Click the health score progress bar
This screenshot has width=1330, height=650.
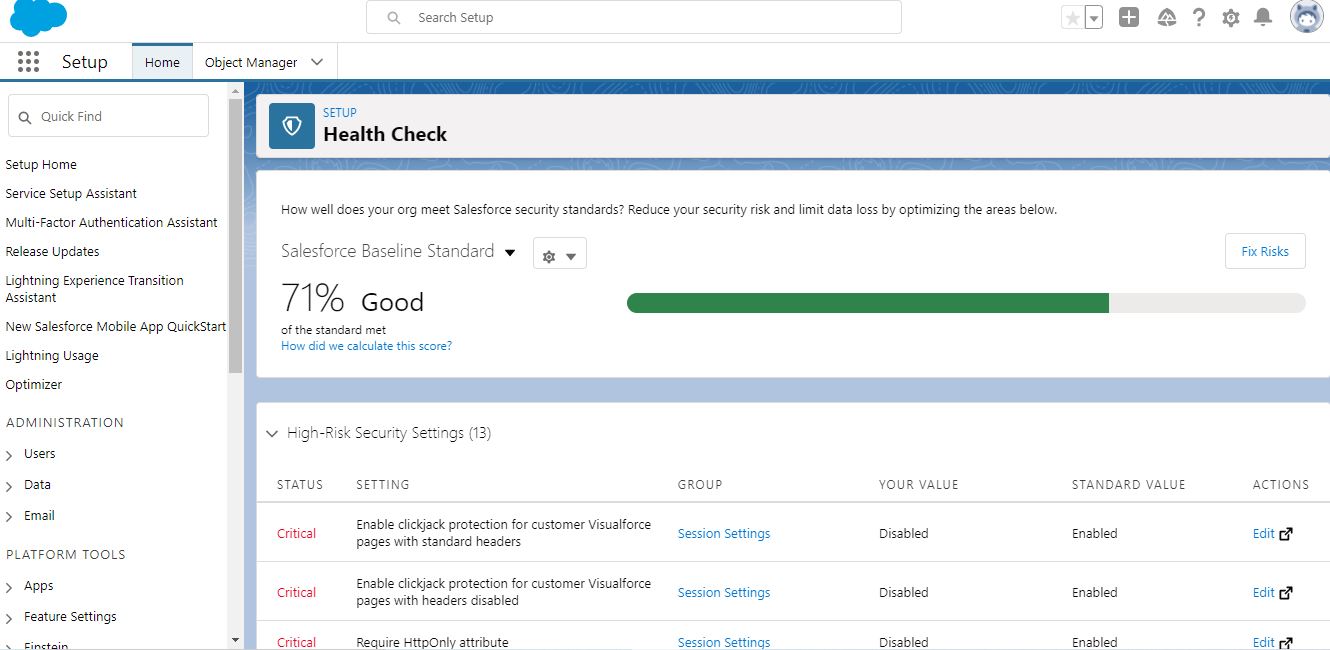tap(965, 302)
